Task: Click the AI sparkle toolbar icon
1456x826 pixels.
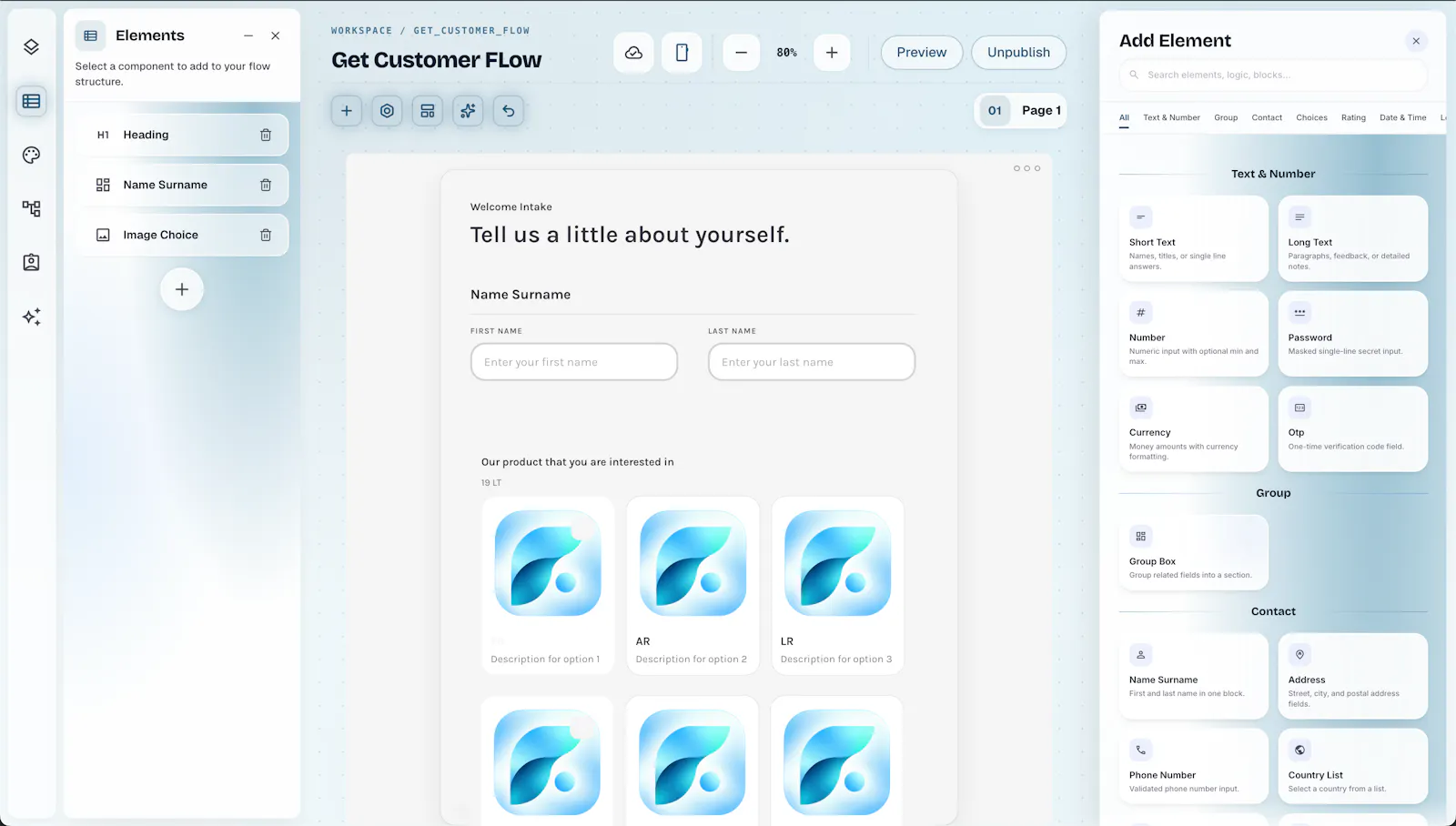Action: pos(468,111)
